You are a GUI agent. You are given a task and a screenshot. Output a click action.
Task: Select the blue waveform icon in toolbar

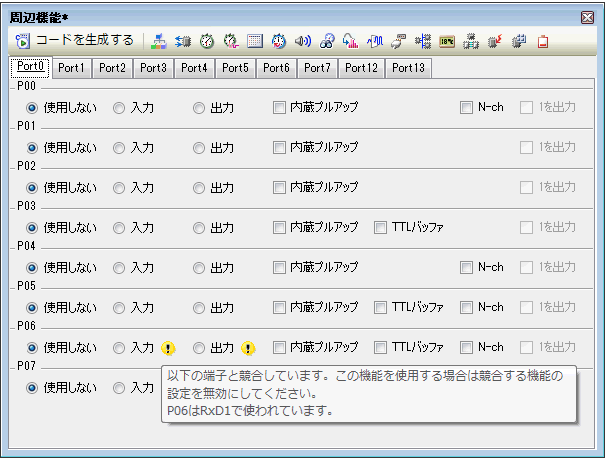click(374, 42)
